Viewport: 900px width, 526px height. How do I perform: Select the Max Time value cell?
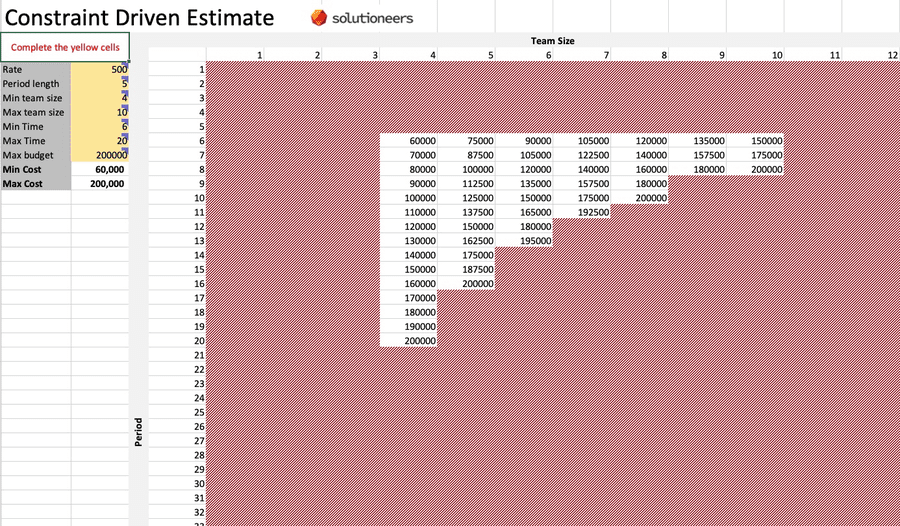coord(100,141)
